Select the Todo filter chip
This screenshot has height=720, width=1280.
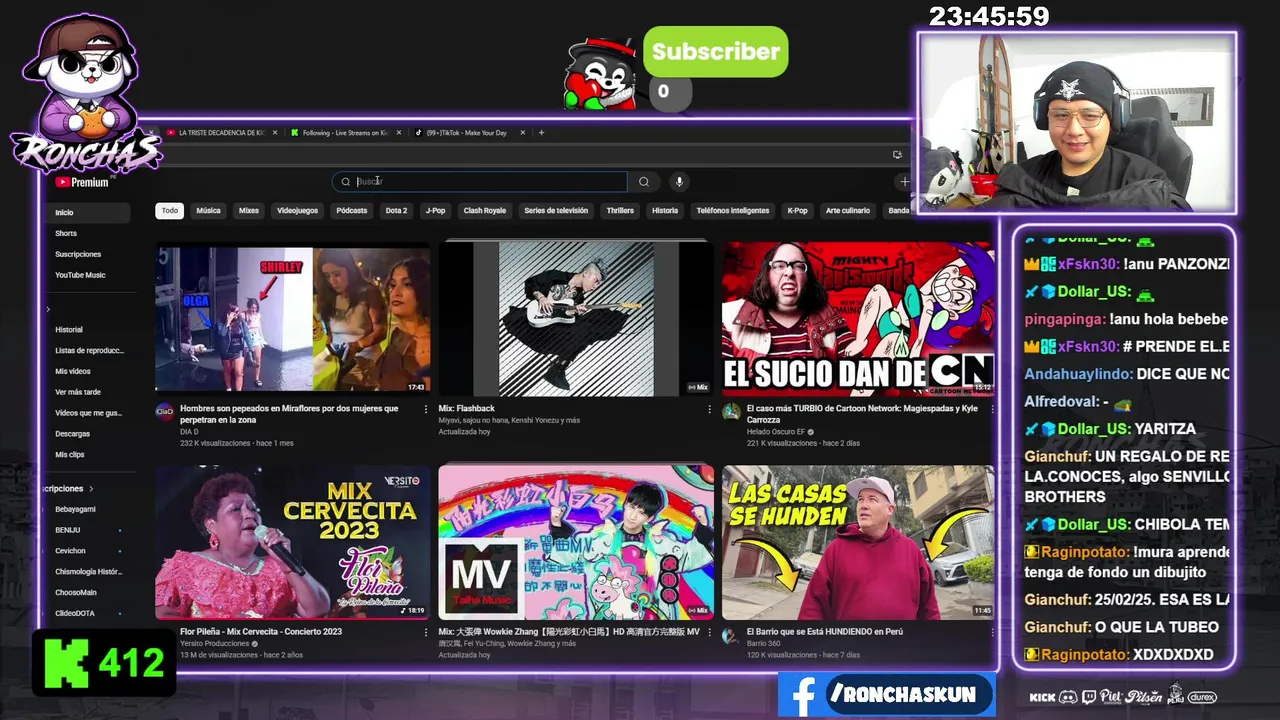(170, 210)
